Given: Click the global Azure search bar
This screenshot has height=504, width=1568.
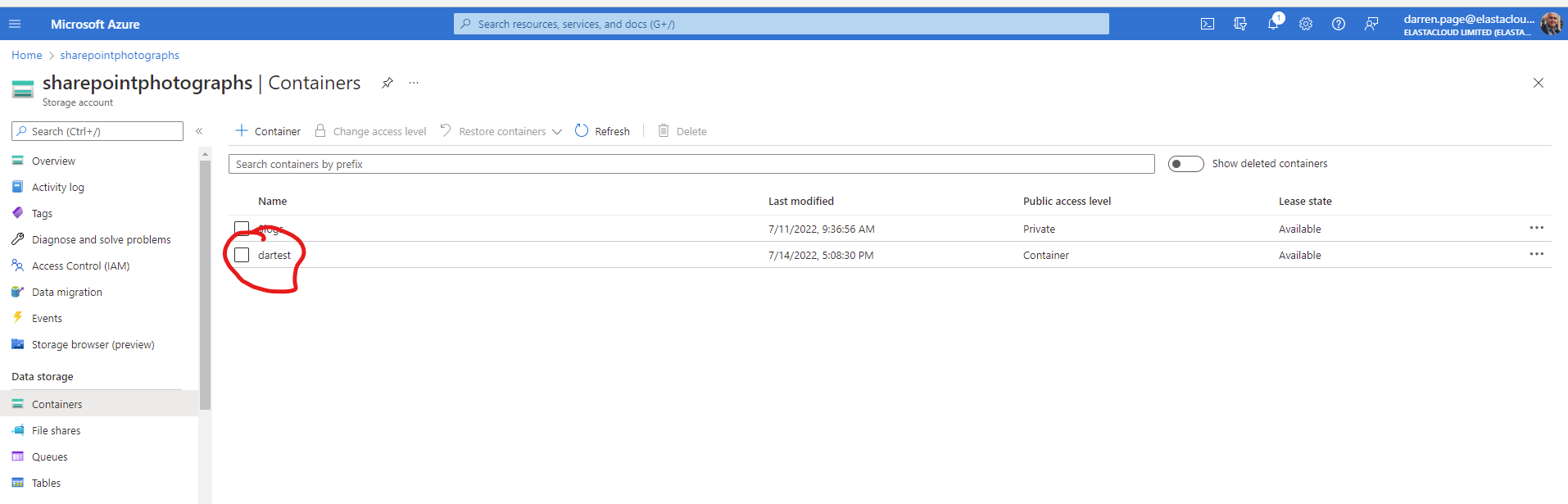Looking at the screenshot, I should tap(782, 24).
